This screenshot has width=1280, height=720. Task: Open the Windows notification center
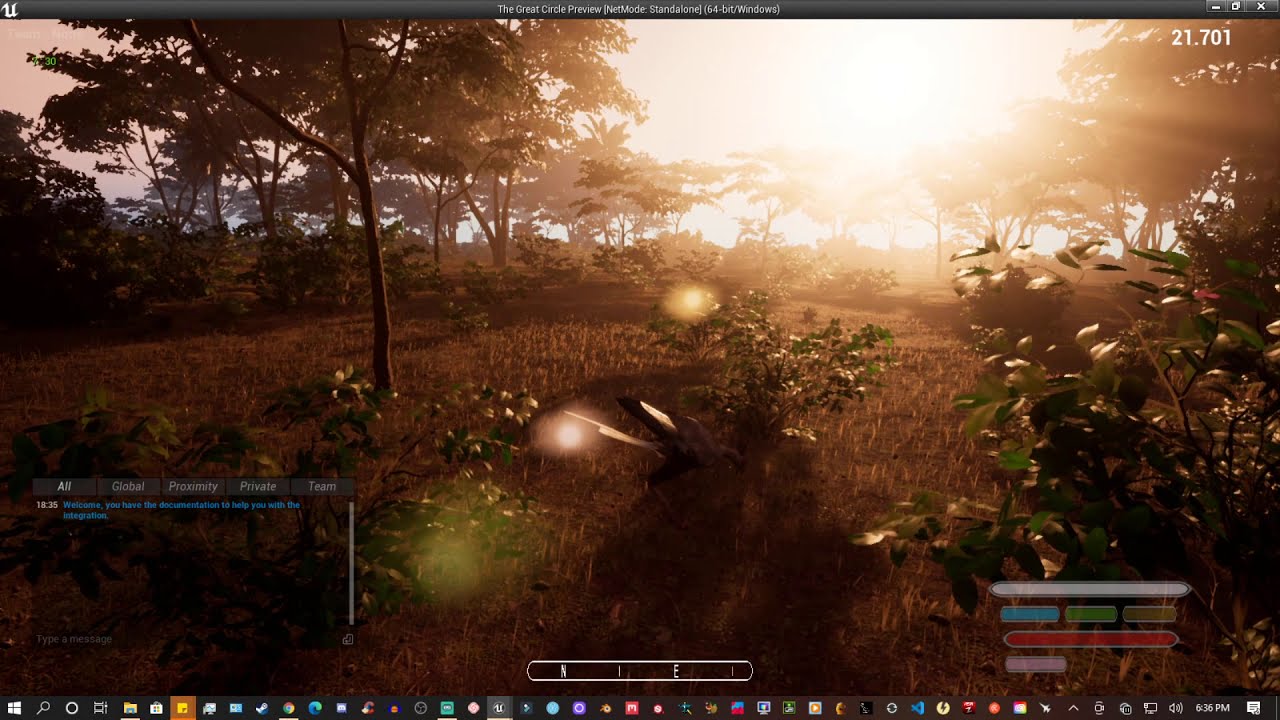[x=1253, y=708]
